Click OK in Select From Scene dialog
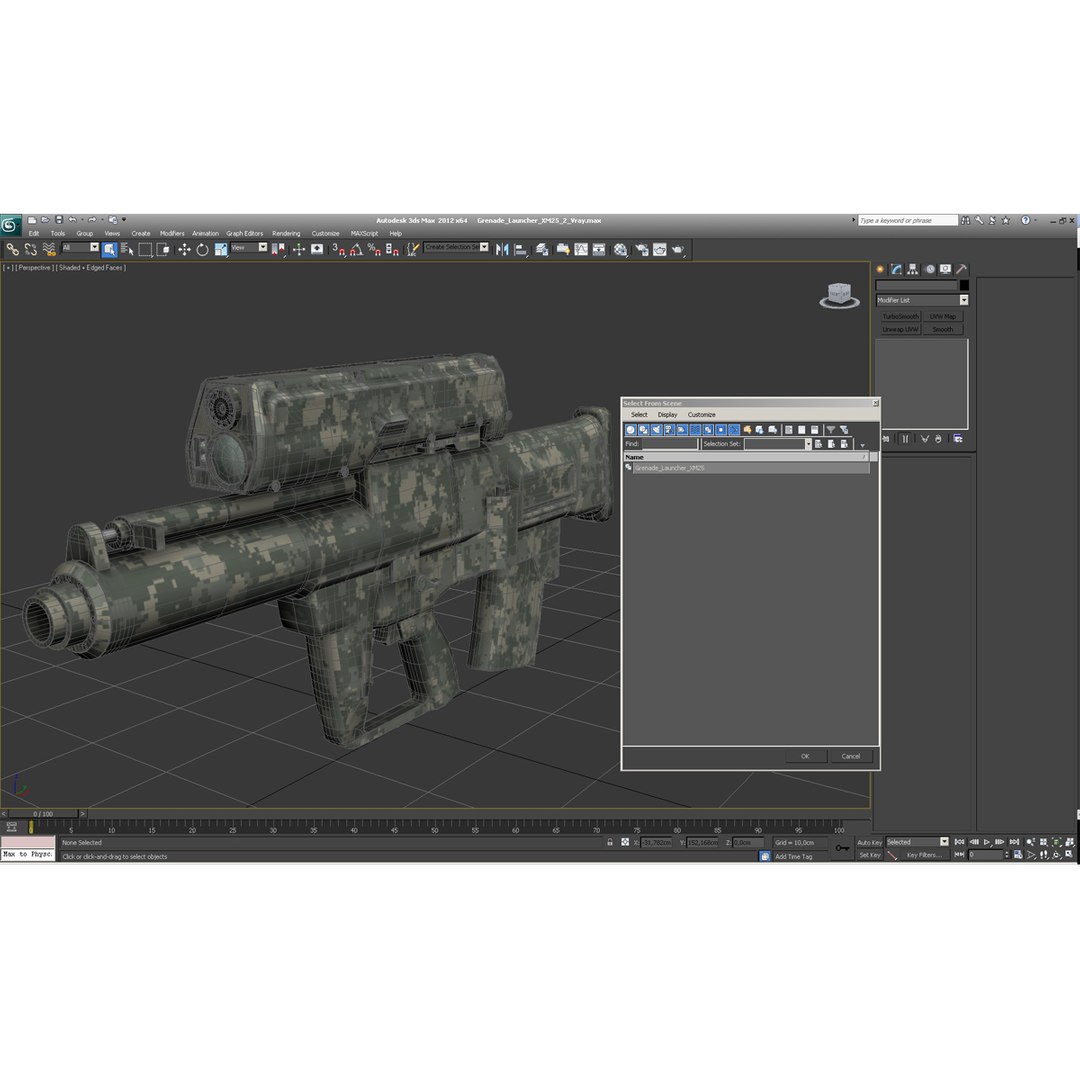Screen dimensions: 1080x1080 [x=804, y=756]
